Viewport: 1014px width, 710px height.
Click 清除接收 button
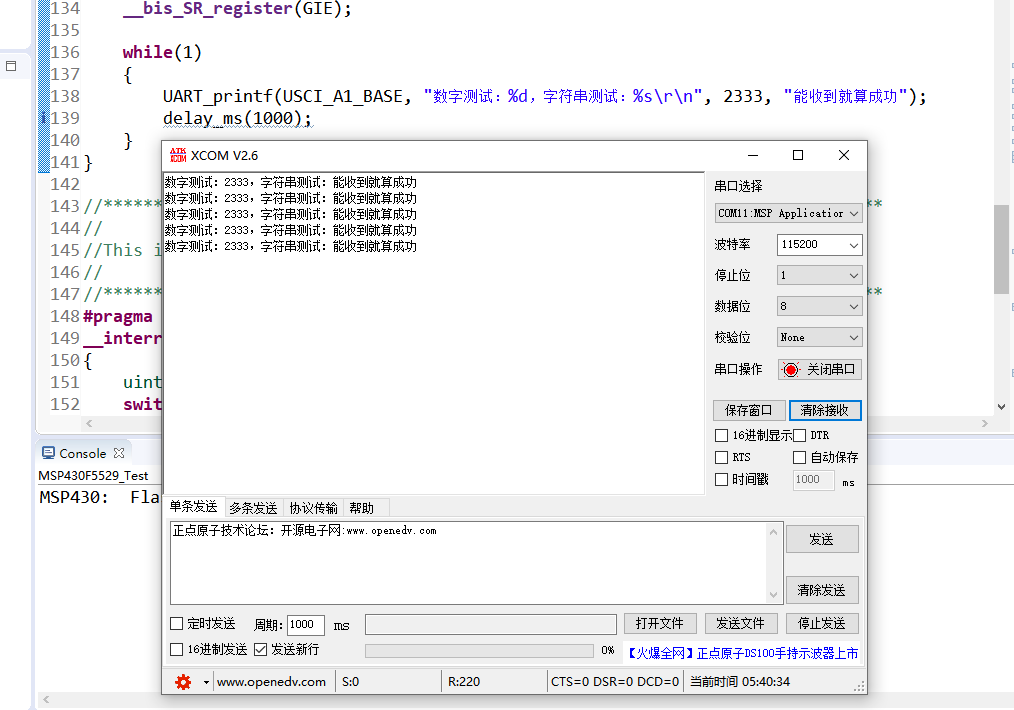825,410
